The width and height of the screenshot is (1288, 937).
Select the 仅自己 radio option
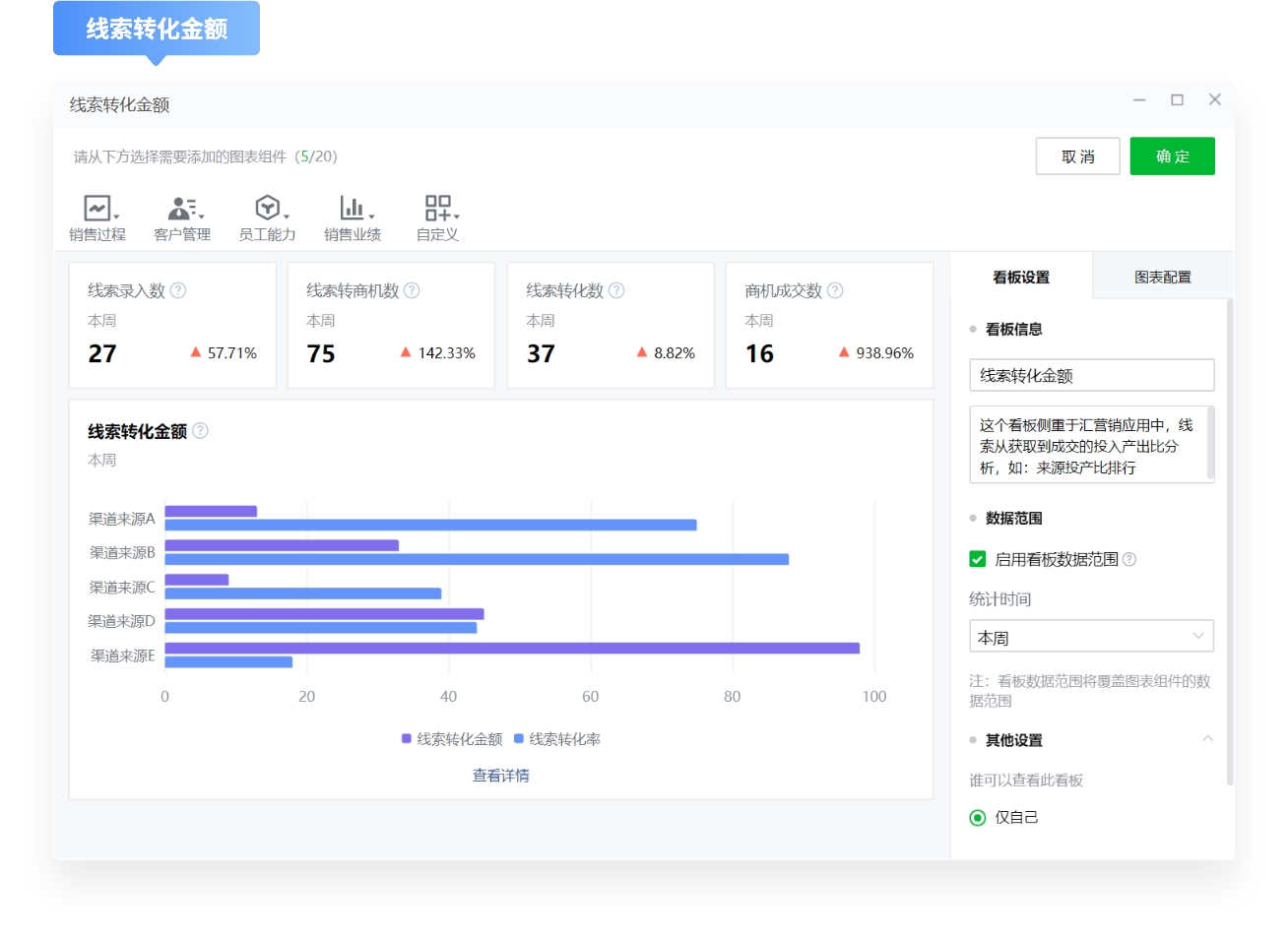977,817
